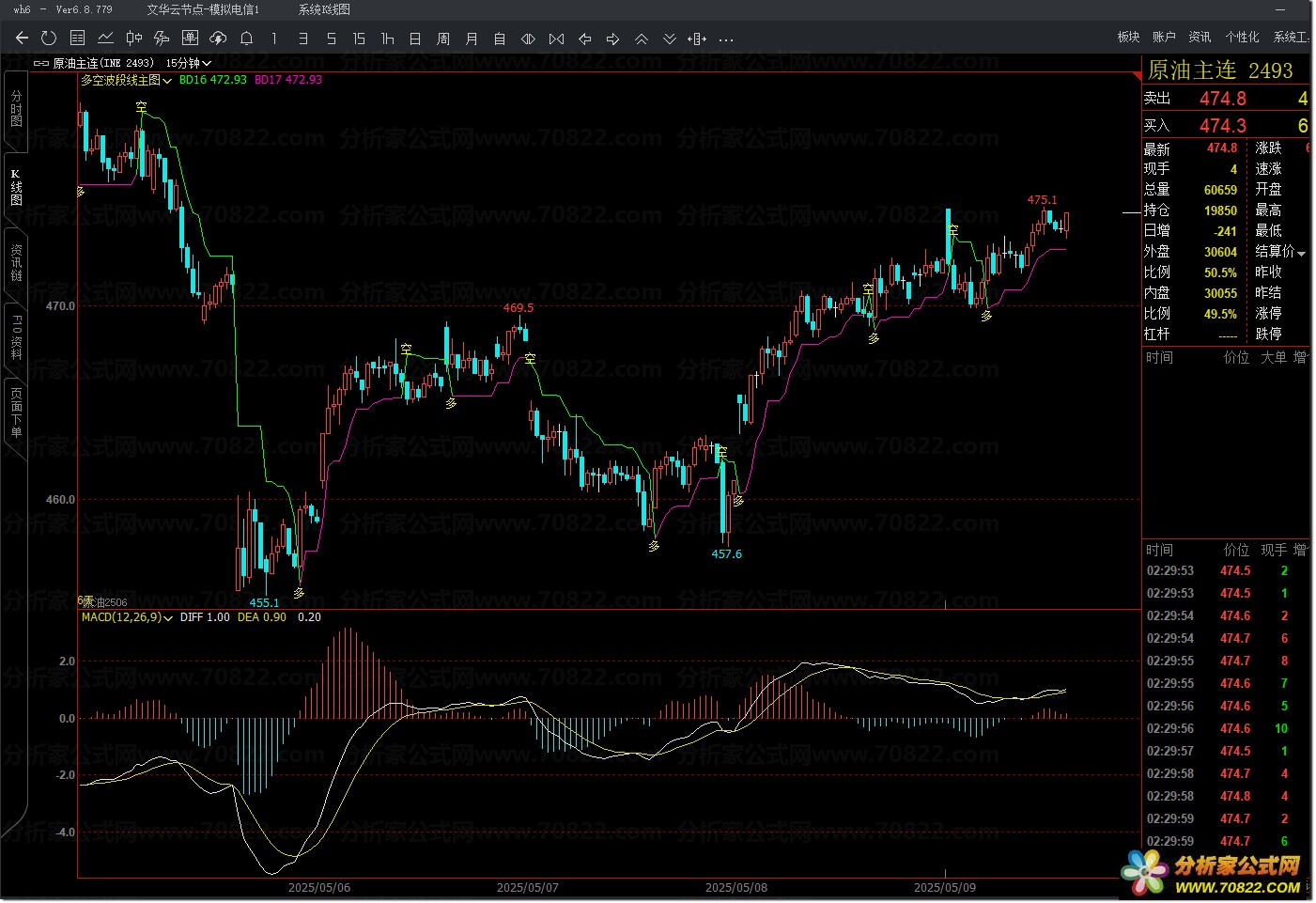Image resolution: width=1316 pixels, height=903 pixels.
Task: Switch to weekly (周) period
Action: pos(443,39)
